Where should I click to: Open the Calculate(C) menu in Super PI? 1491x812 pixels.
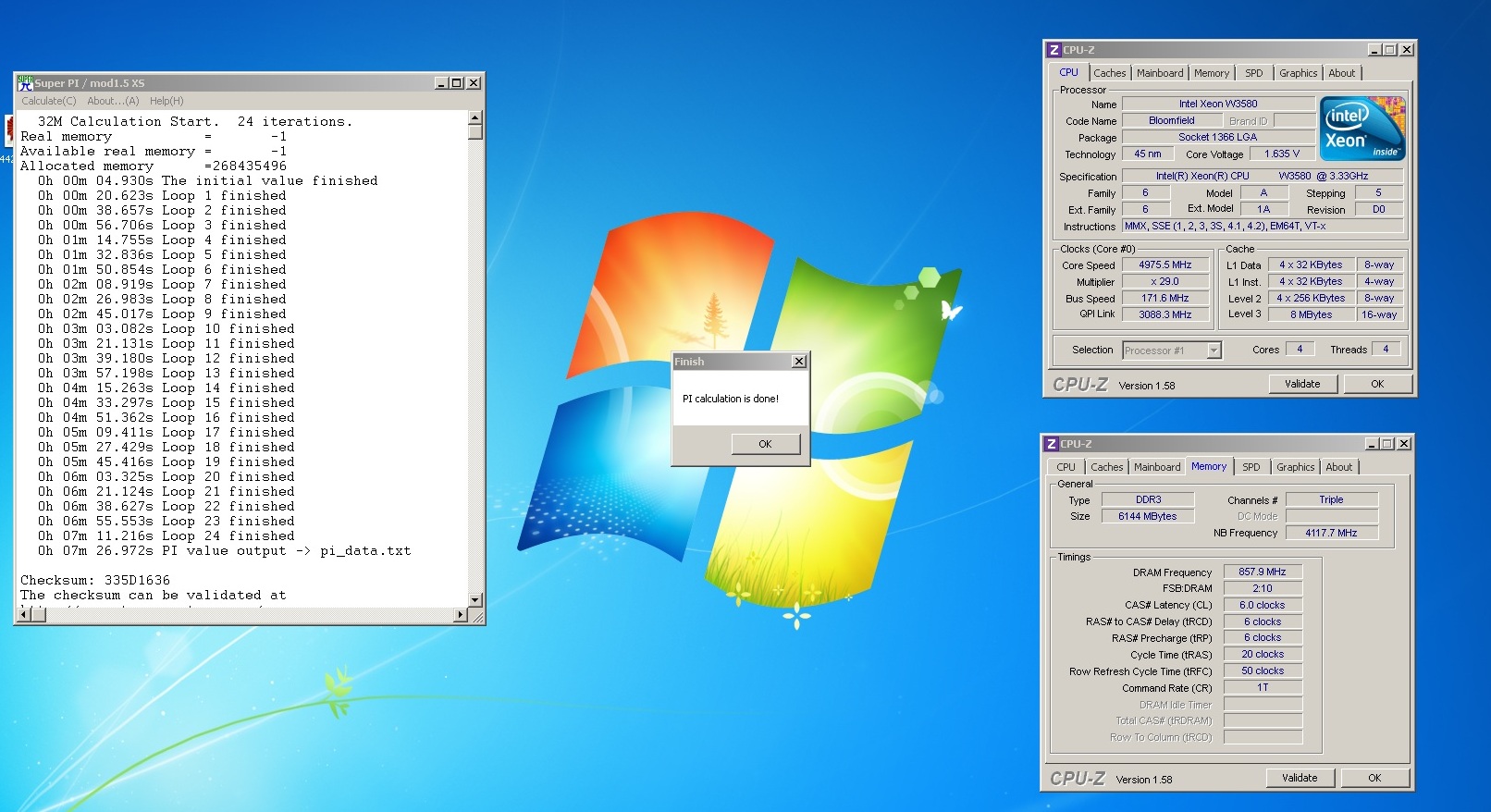click(49, 101)
